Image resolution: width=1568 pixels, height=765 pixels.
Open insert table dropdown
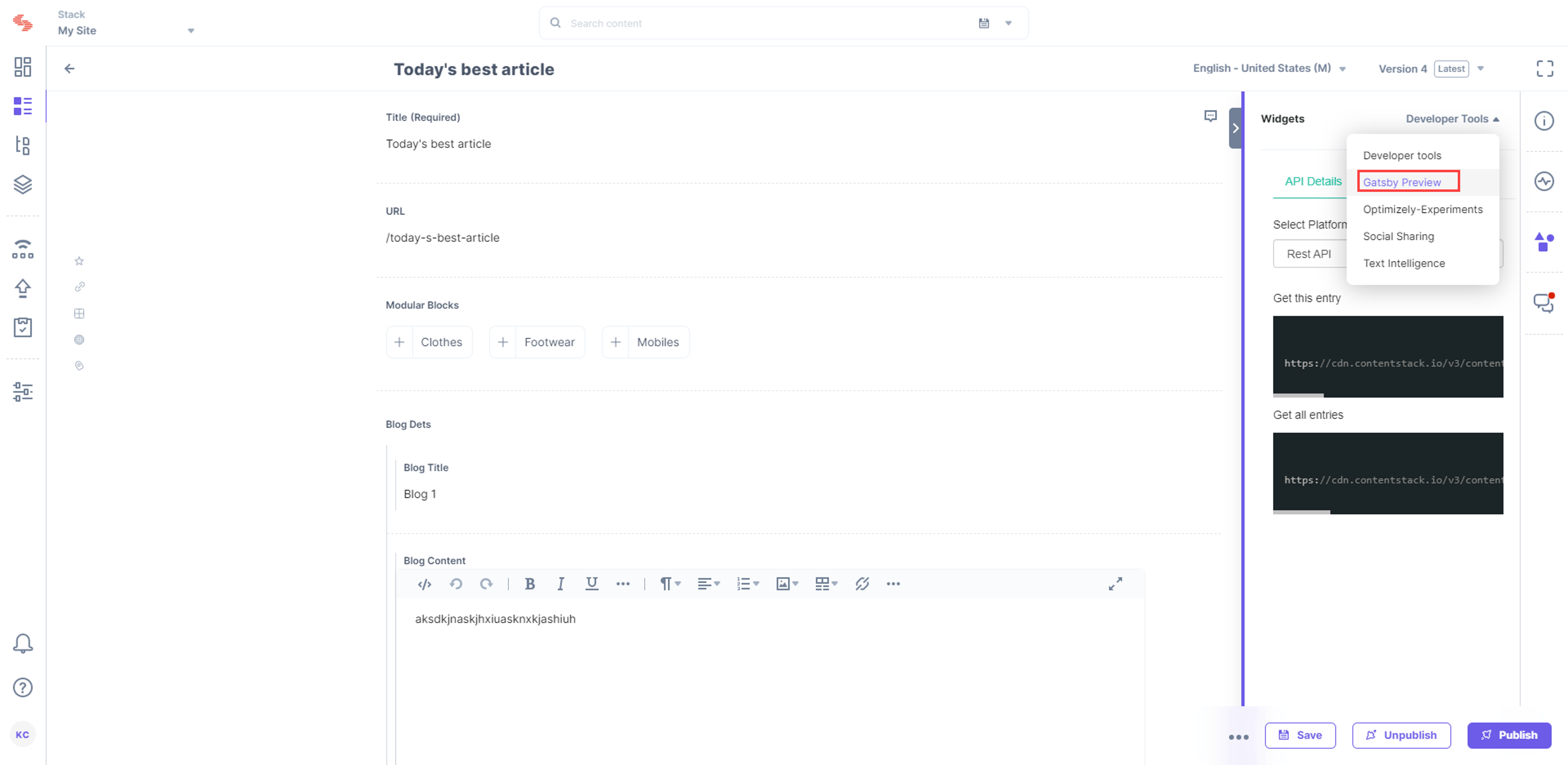click(x=826, y=584)
